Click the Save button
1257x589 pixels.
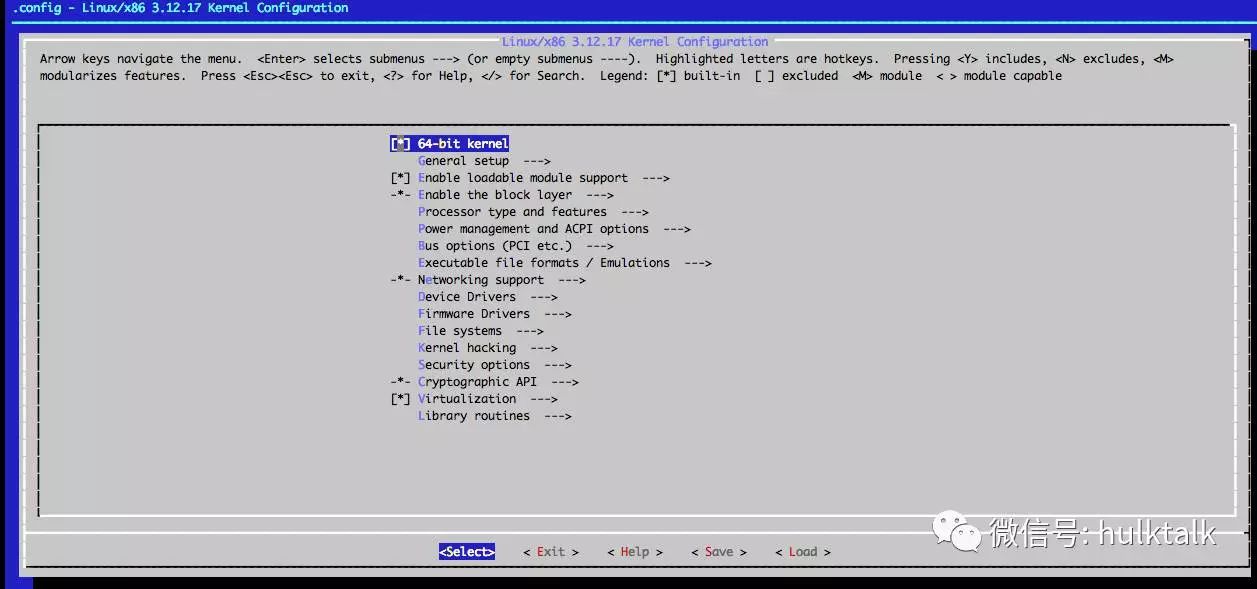pos(719,552)
